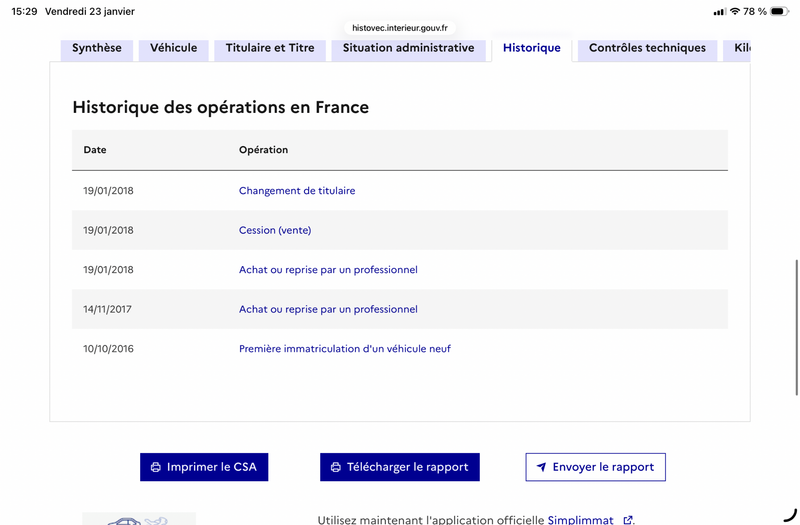Click the Historique tab
This screenshot has width=800, height=525.
(x=532, y=50)
